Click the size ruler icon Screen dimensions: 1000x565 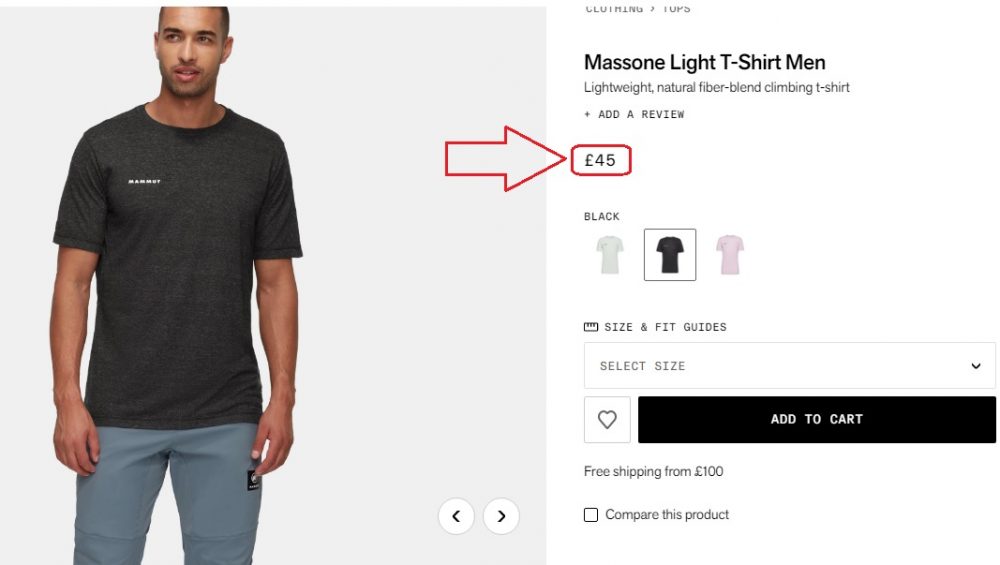click(591, 327)
